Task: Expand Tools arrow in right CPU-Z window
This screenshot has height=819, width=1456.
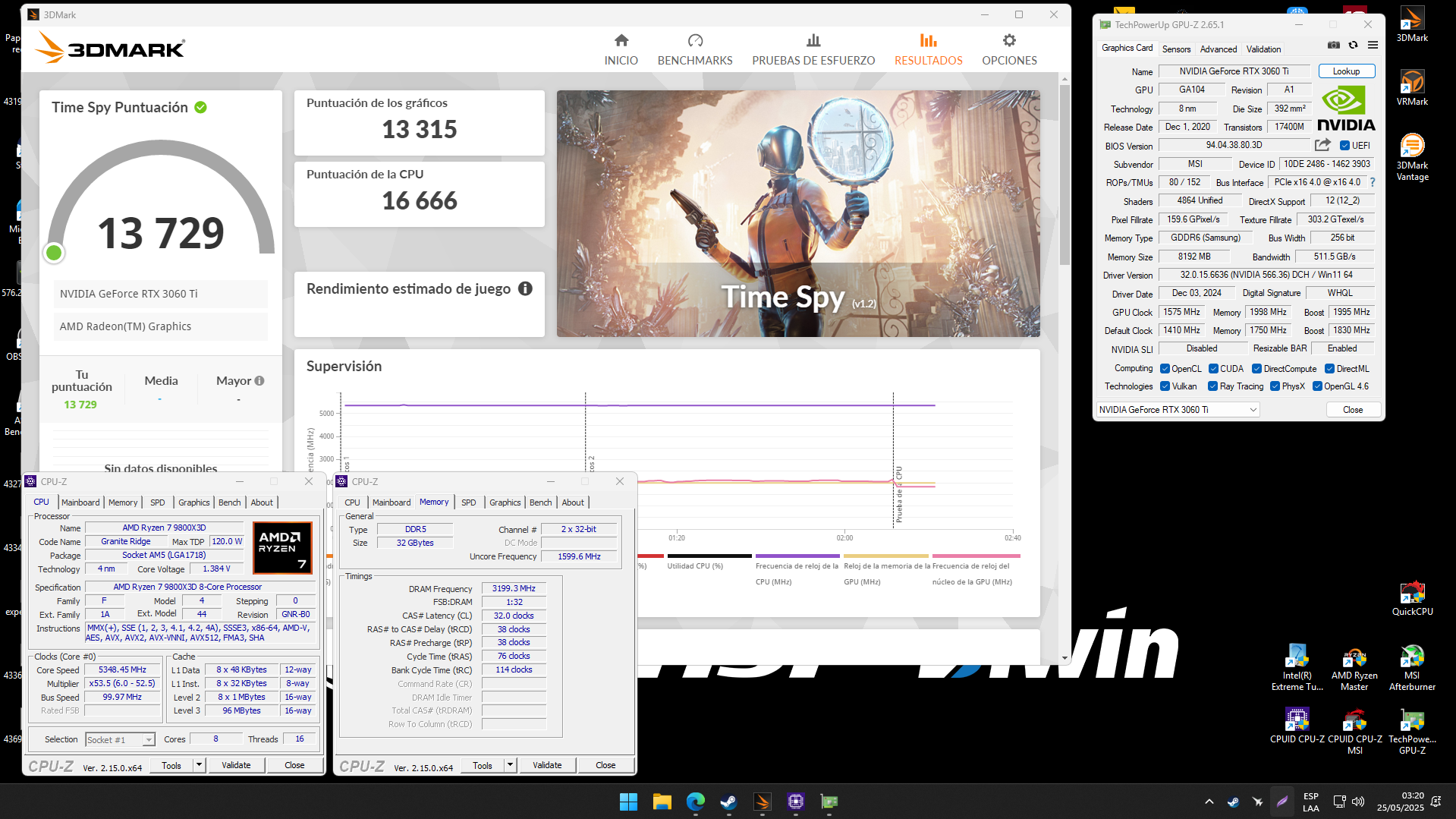Action: click(510, 765)
